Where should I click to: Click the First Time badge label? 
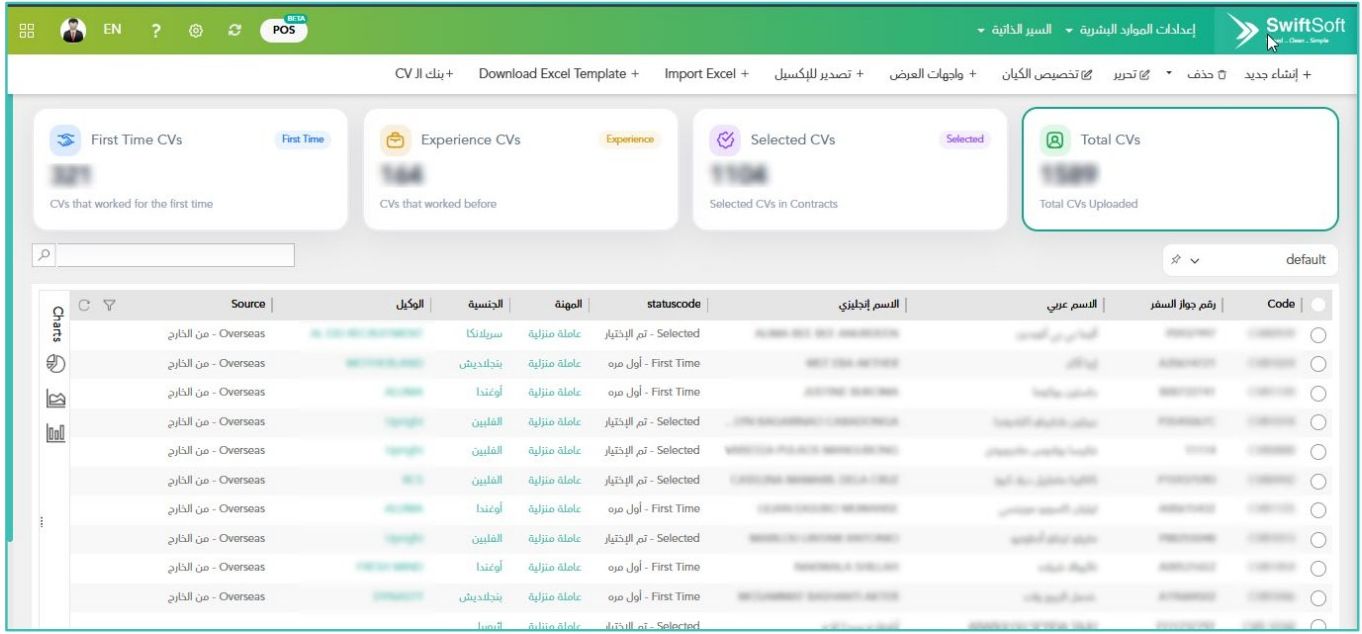[x=303, y=139]
